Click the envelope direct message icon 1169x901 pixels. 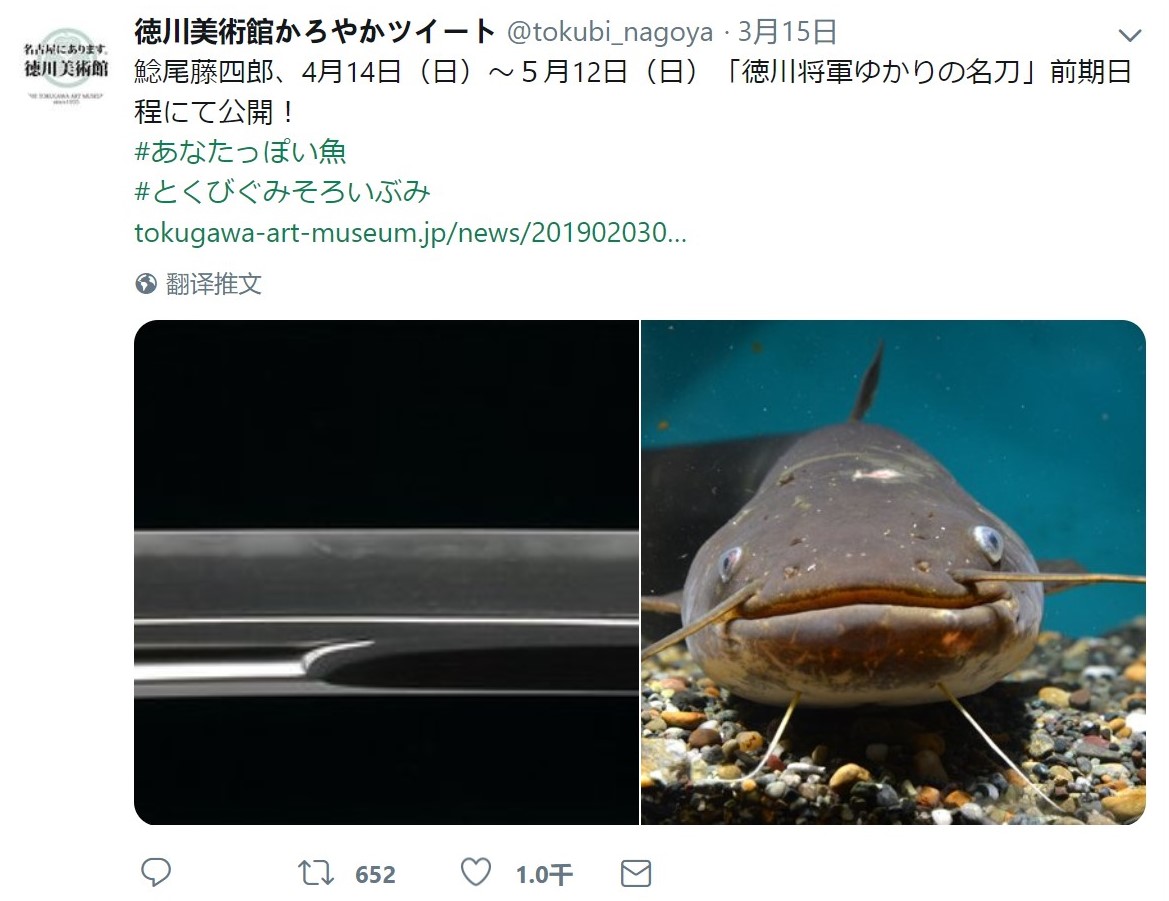pyautogui.click(x=636, y=873)
